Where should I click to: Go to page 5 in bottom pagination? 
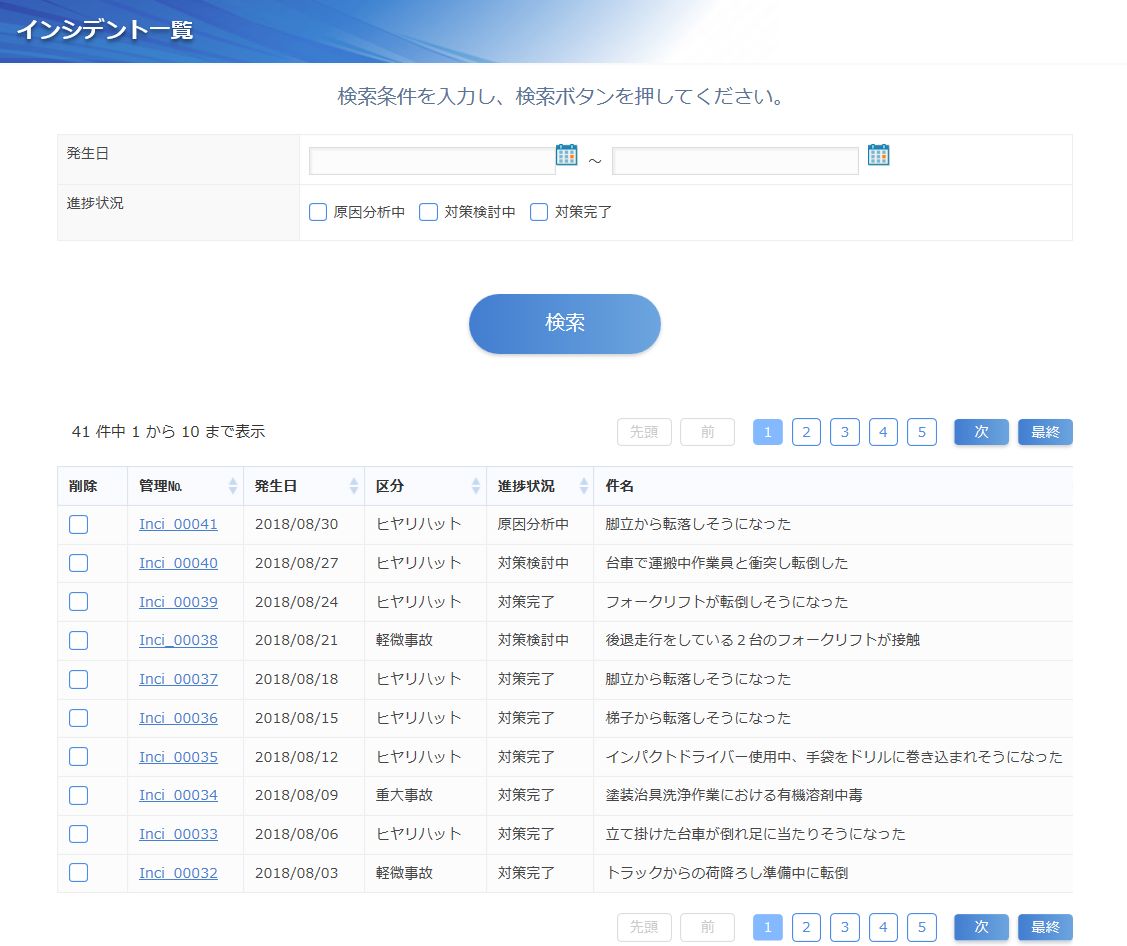click(921, 927)
